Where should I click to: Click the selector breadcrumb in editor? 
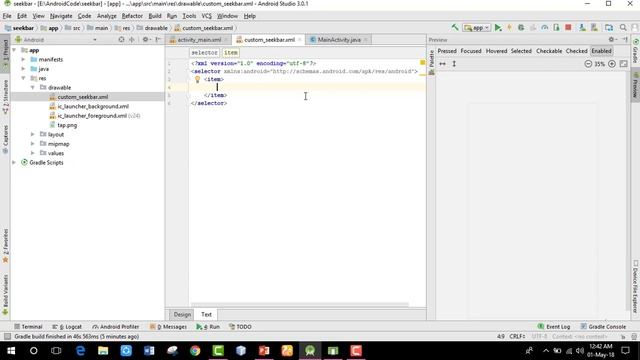(x=204, y=53)
